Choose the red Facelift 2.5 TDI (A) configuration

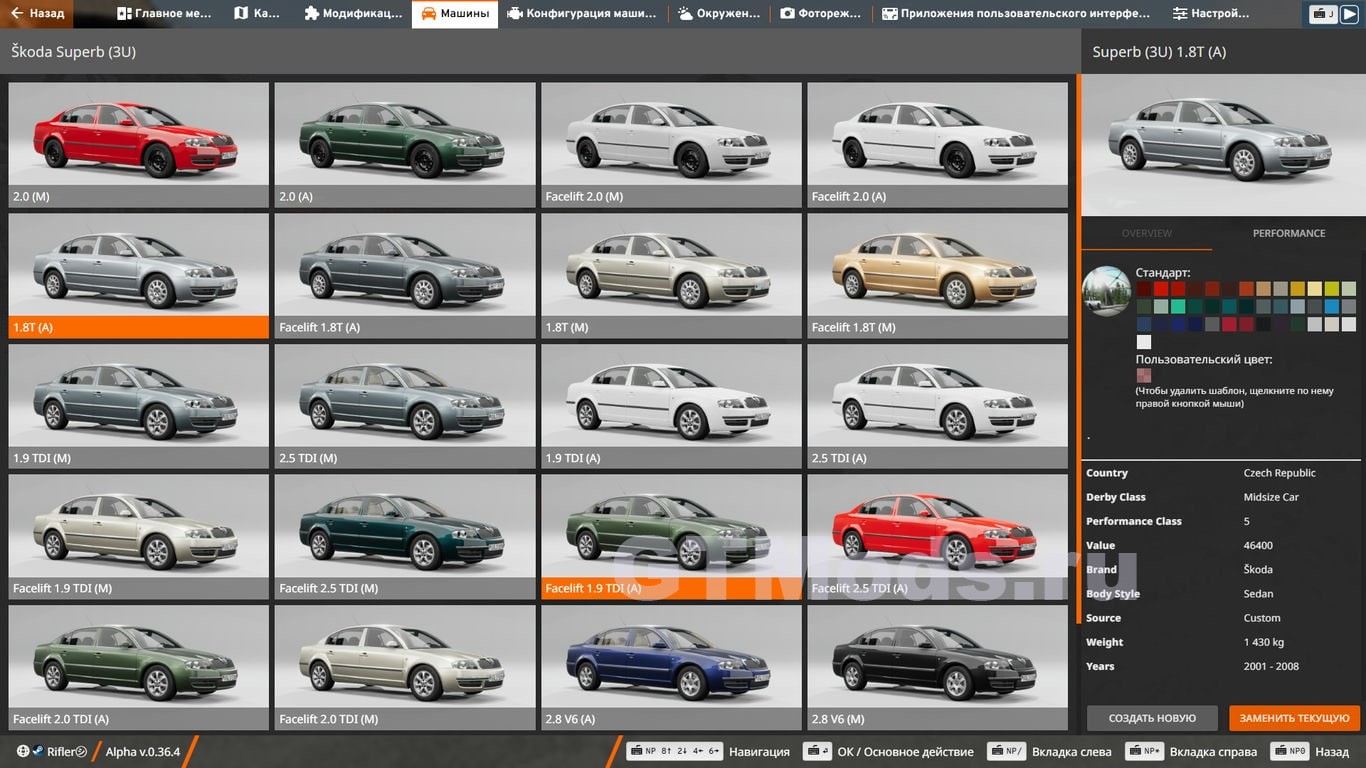click(938, 537)
